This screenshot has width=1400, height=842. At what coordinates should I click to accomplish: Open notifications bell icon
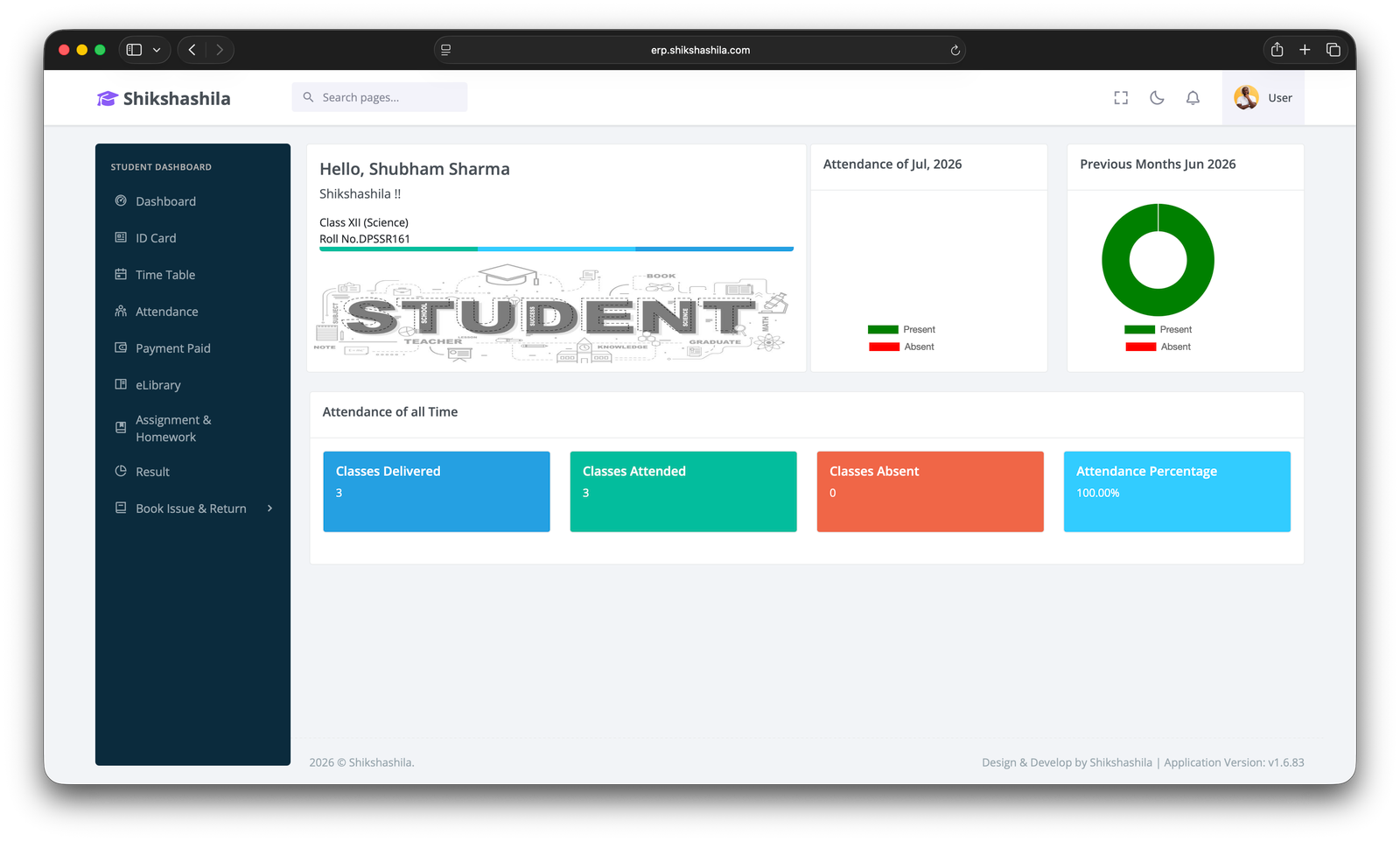(x=1193, y=98)
